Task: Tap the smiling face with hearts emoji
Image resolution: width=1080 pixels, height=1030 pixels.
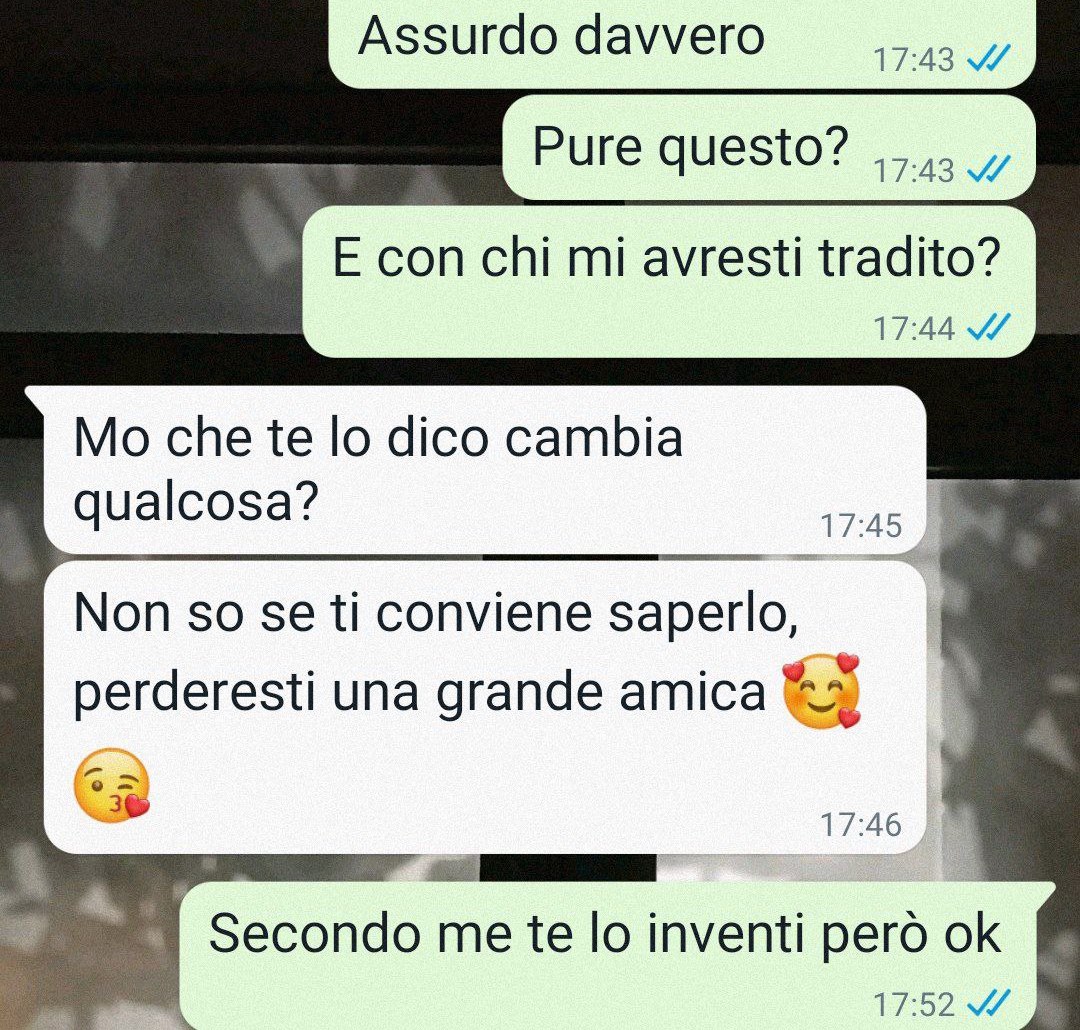Action: click(x=822, y=691)
